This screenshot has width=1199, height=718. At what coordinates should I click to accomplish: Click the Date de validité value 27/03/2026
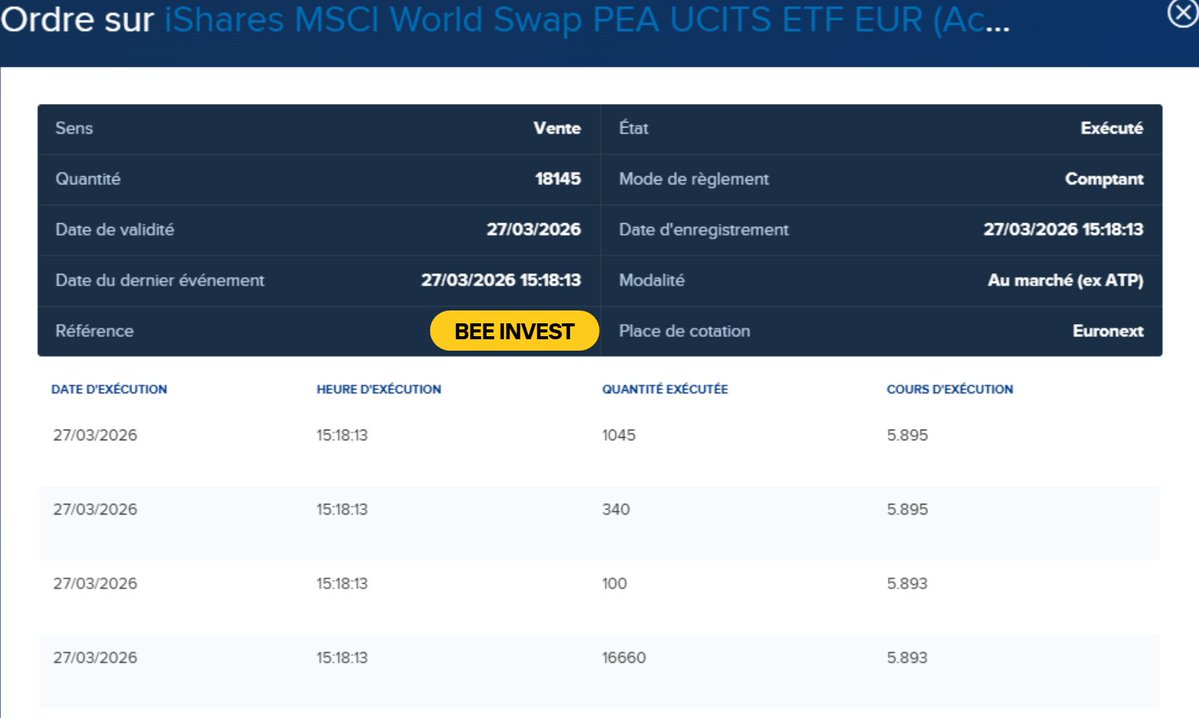pos(534,229)
